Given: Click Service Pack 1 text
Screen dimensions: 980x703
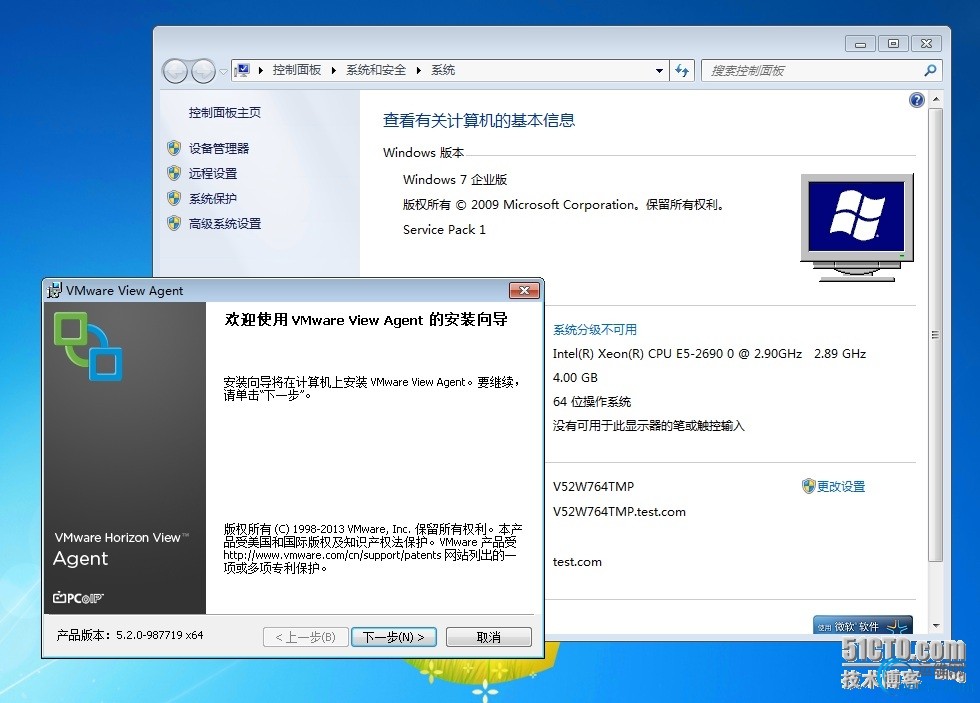Looking at the screenshot, I should [444, 229].
